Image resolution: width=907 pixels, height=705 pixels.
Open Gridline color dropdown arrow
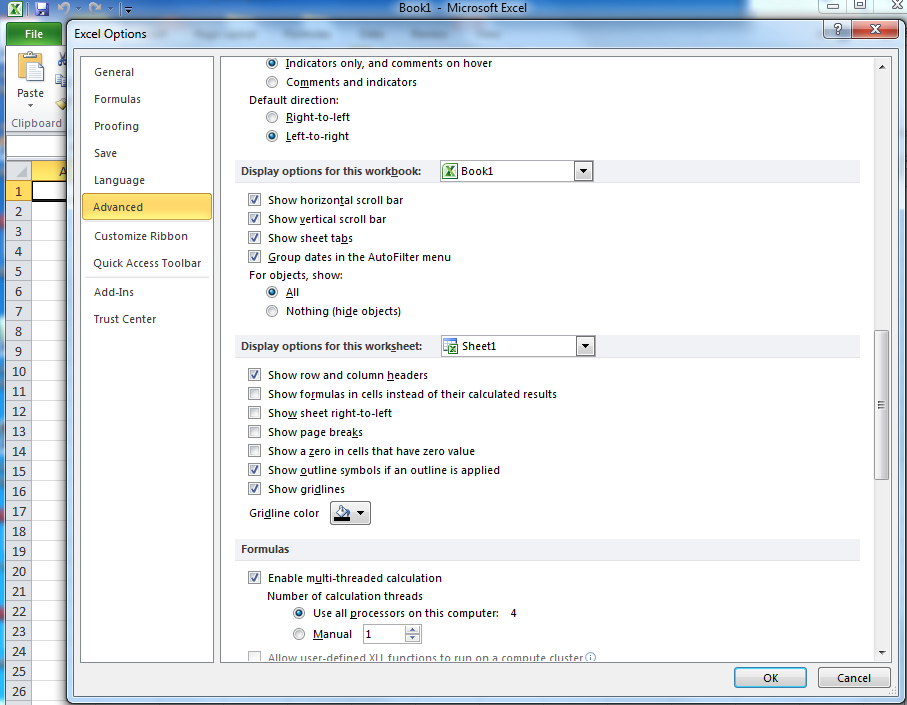[360, 513]
